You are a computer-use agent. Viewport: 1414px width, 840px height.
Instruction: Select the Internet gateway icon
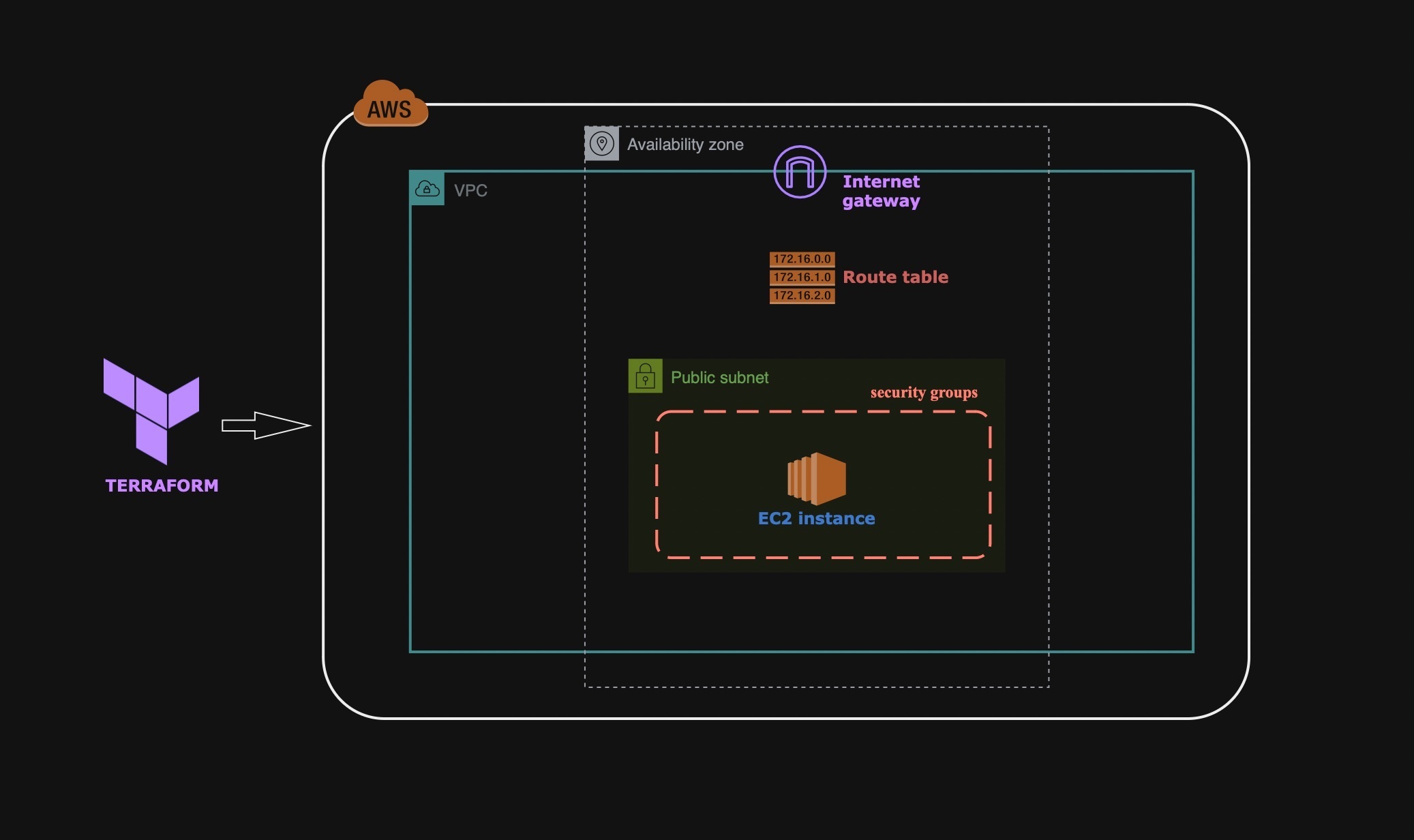point(799,172)
